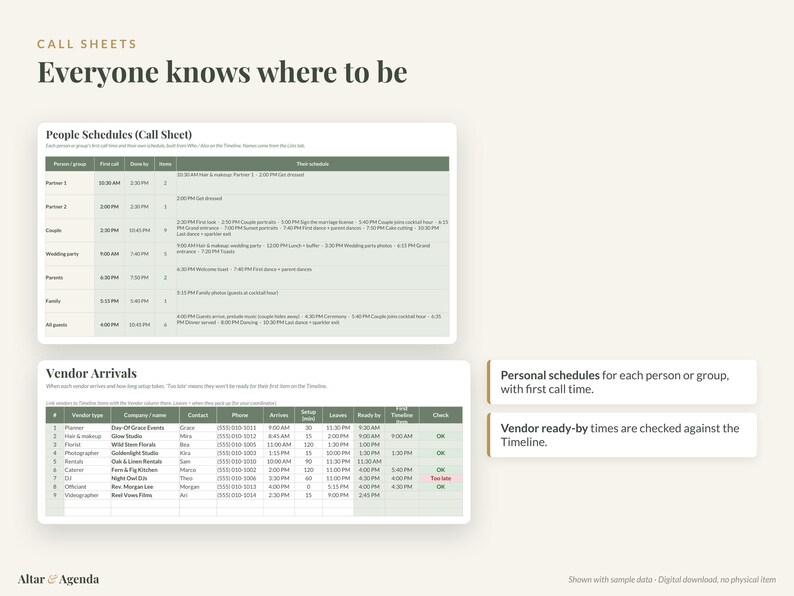Click contact "Theo" in the DJ row
The width and height of the screenshot is (794, 596).
pos(198,479)
